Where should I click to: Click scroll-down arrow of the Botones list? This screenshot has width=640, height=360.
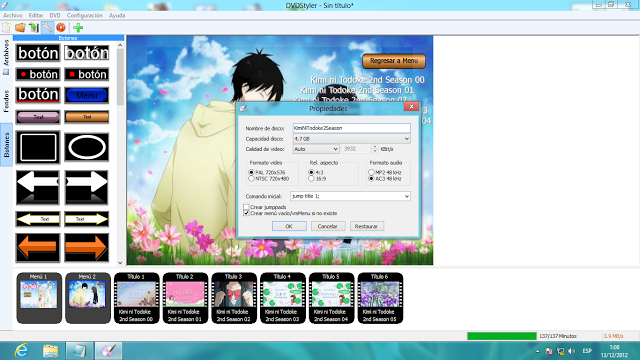click(120, 263)
